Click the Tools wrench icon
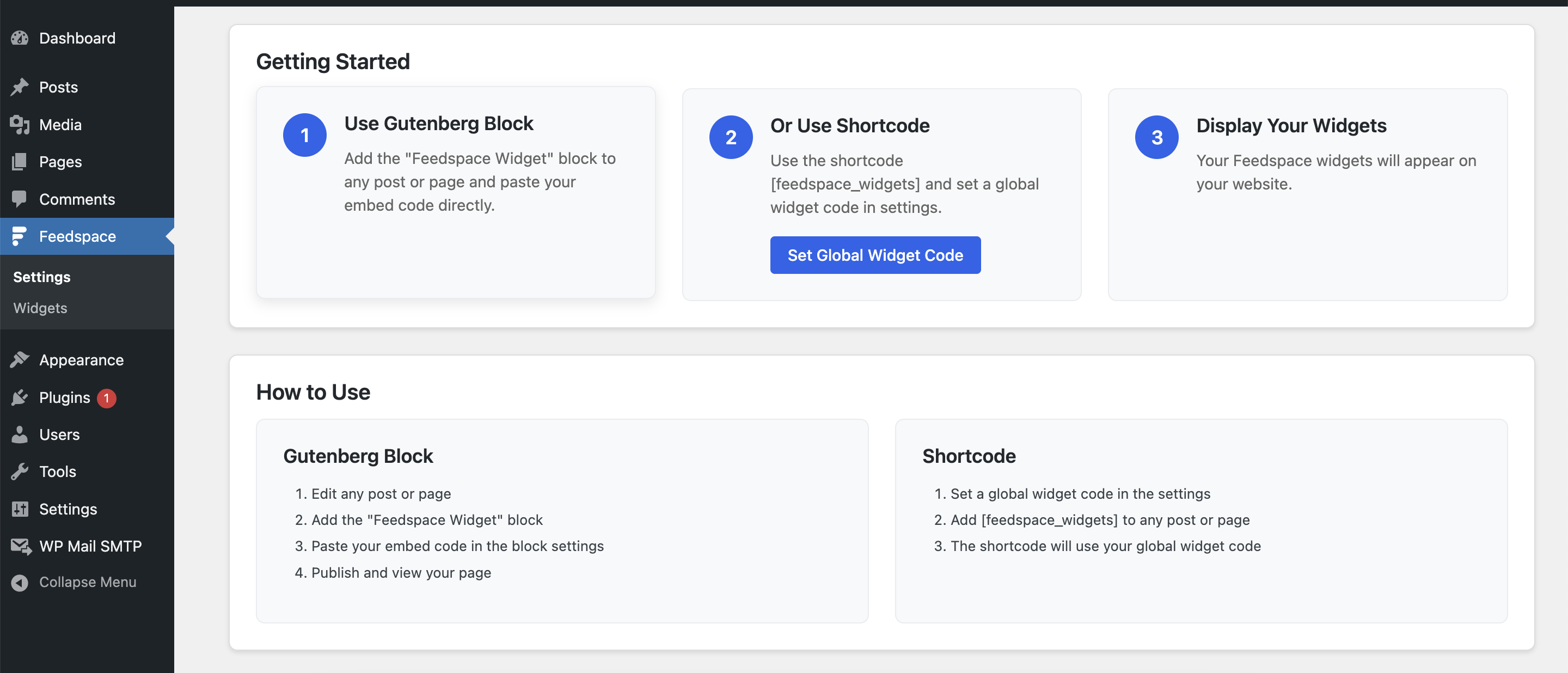 pos(20,472)
